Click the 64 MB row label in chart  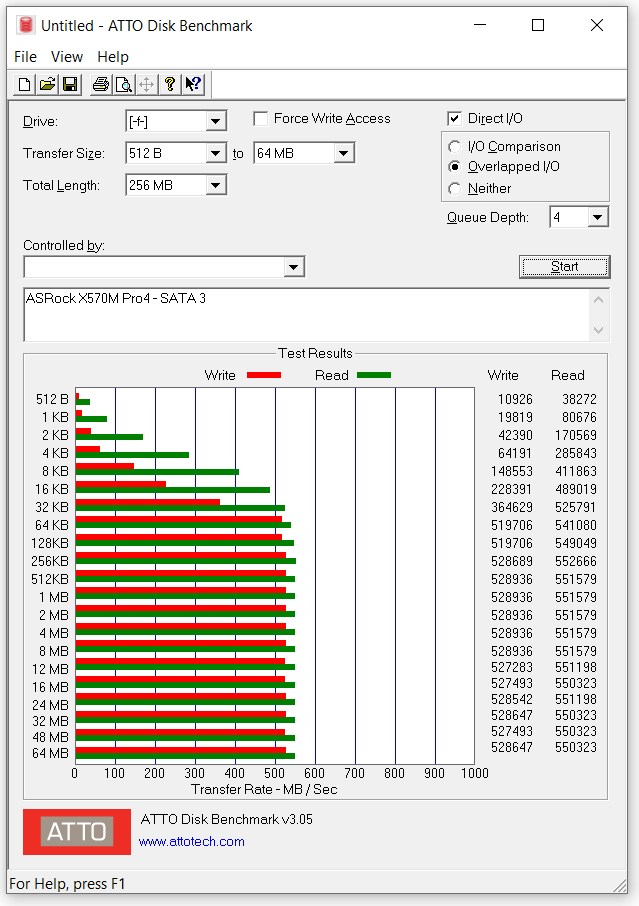pyautogui.click(x=50, y=753)
